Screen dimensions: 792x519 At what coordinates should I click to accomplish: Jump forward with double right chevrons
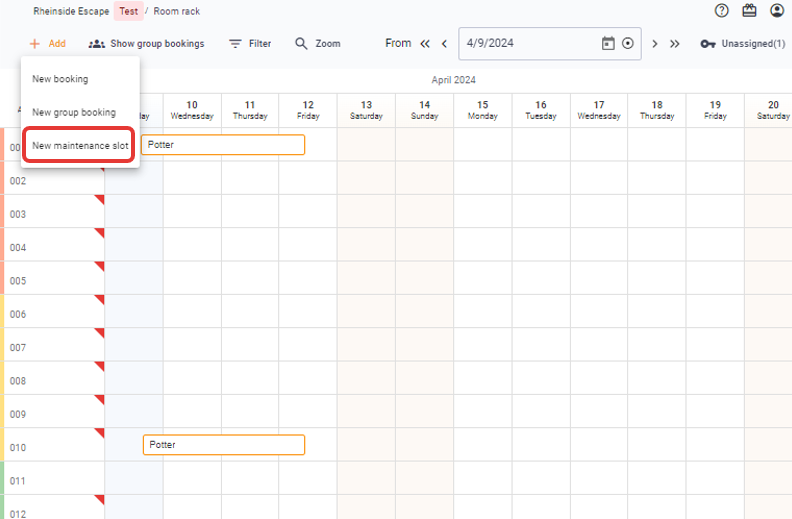[x=675, y=44]
